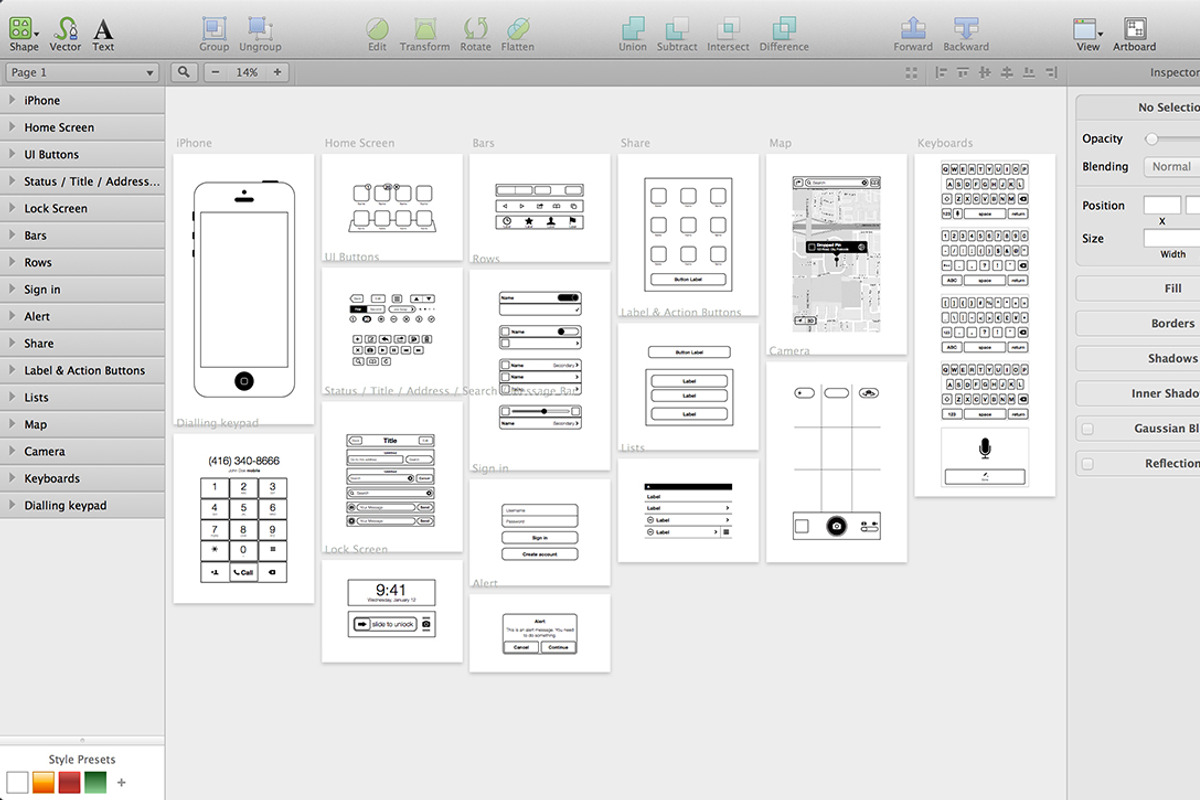Click the magnifier zoom icon
The image size is (1200, 800).
[184, 72]
